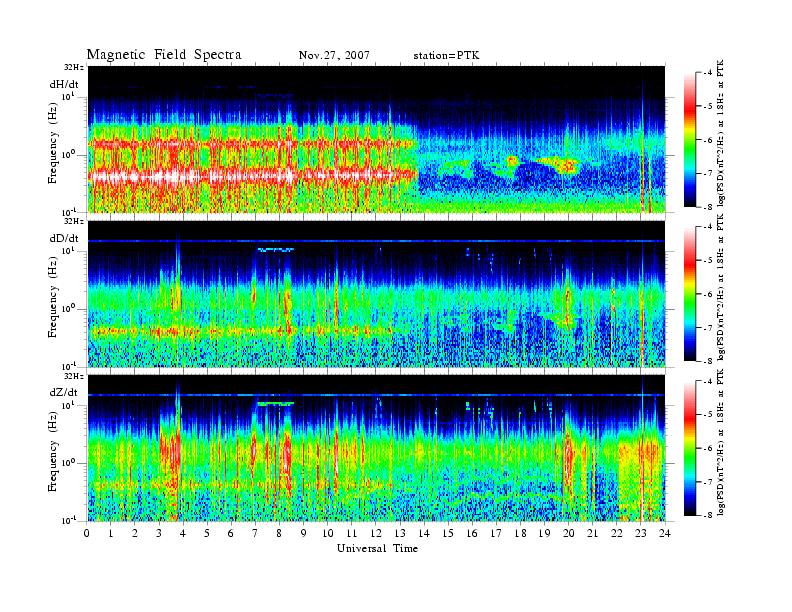Click the "Universal Time" axis title
792x612 pixels.
pyautogui.click(x=377, y=548)
